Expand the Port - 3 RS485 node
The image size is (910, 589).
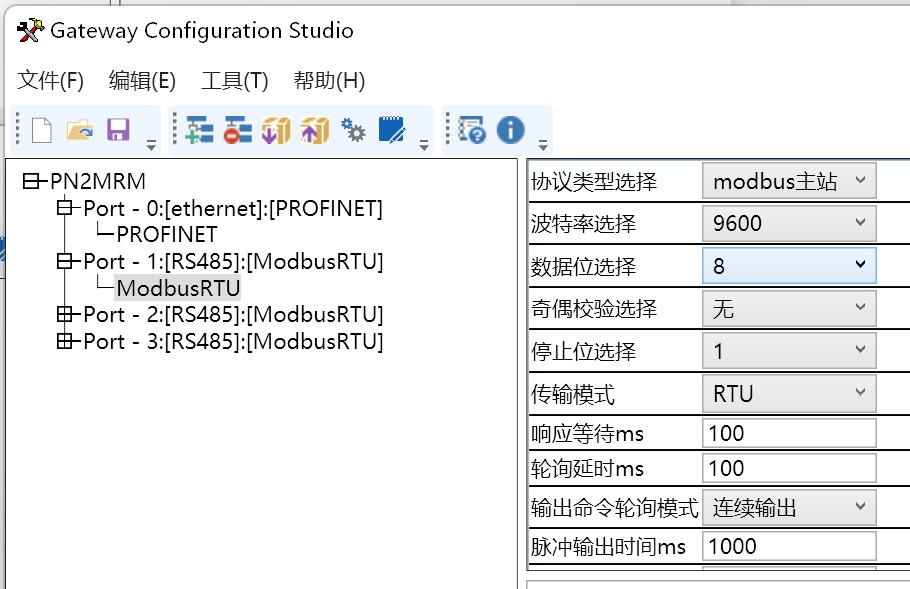point(64,341)
